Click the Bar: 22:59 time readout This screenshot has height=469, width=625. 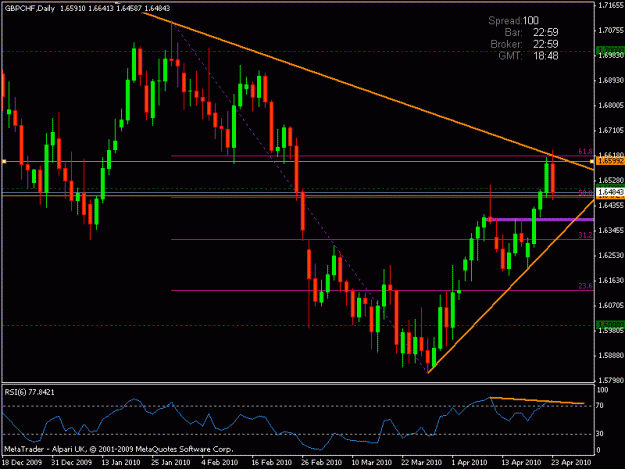tap(531, 32)
